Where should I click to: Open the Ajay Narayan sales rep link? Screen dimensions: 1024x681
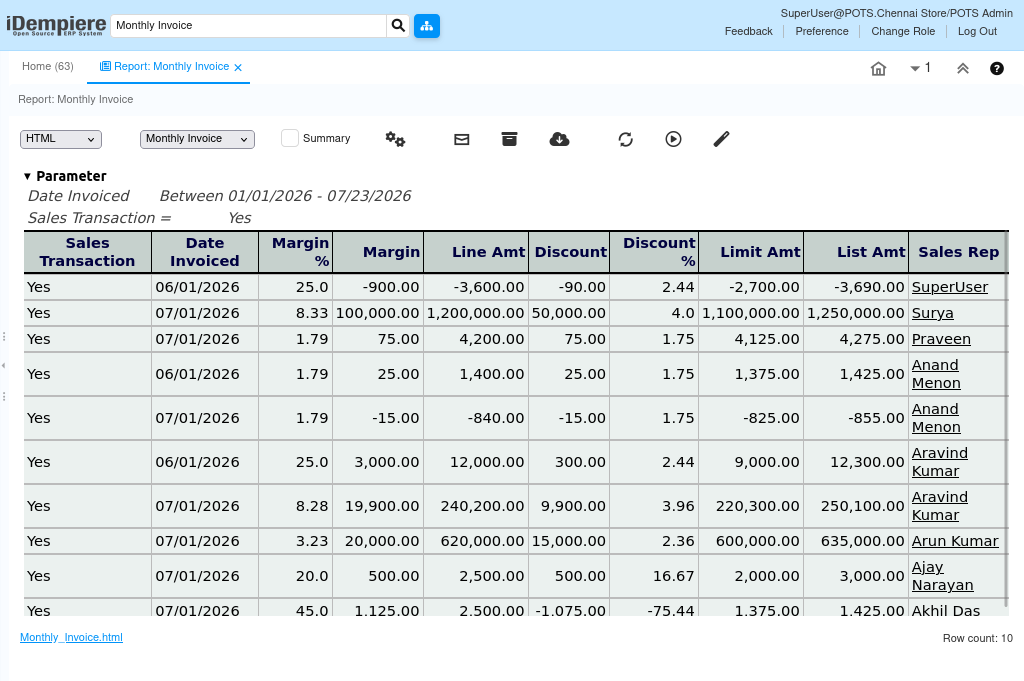click(942, 577)
